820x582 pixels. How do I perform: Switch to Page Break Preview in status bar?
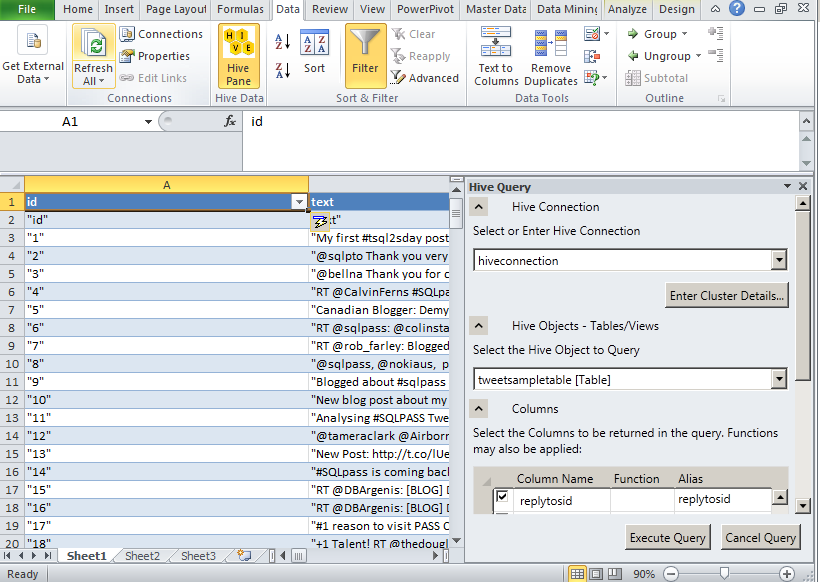tap(614, 574)
